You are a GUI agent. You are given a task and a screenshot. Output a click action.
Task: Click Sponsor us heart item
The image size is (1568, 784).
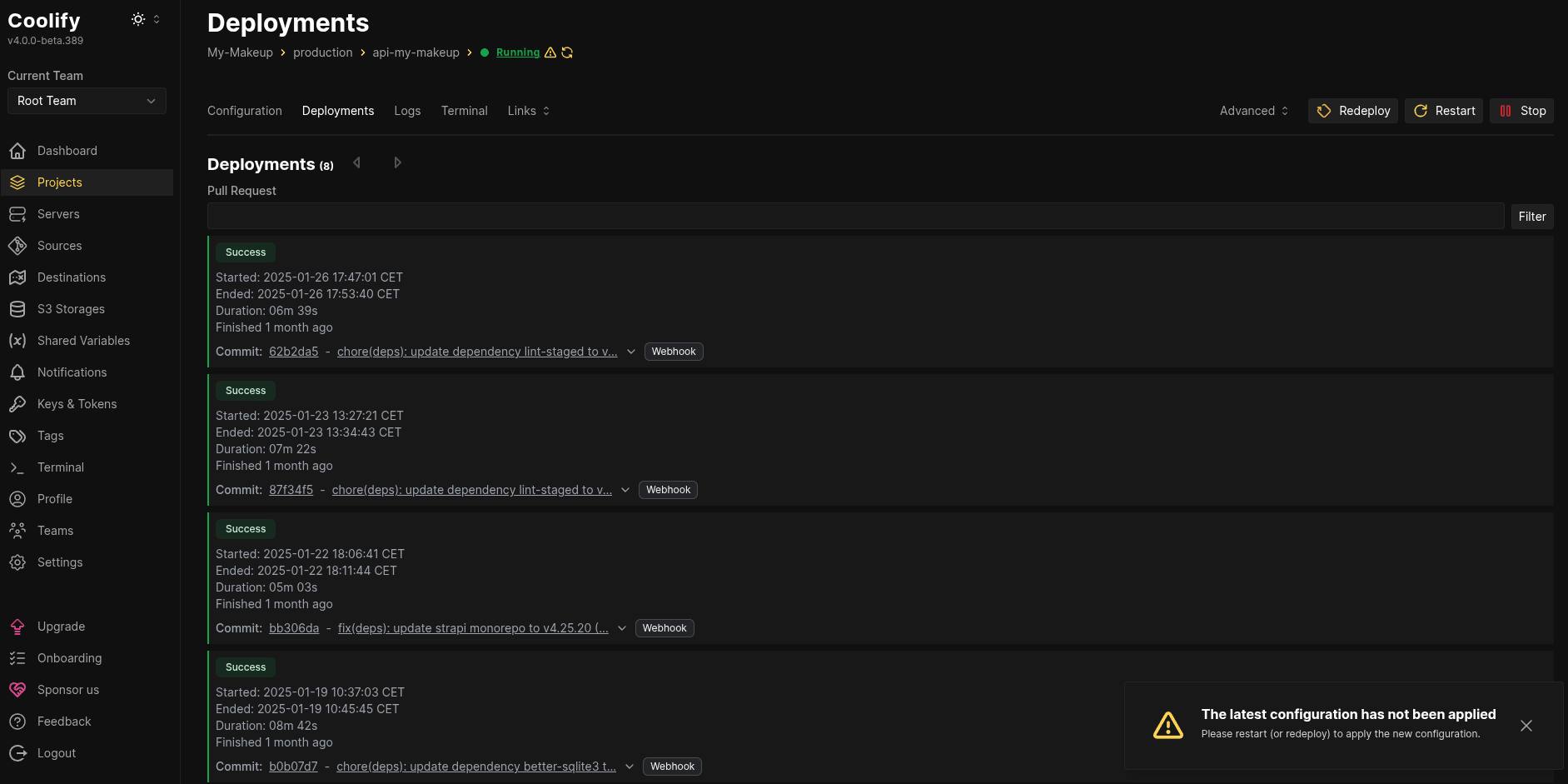[67, 690]
